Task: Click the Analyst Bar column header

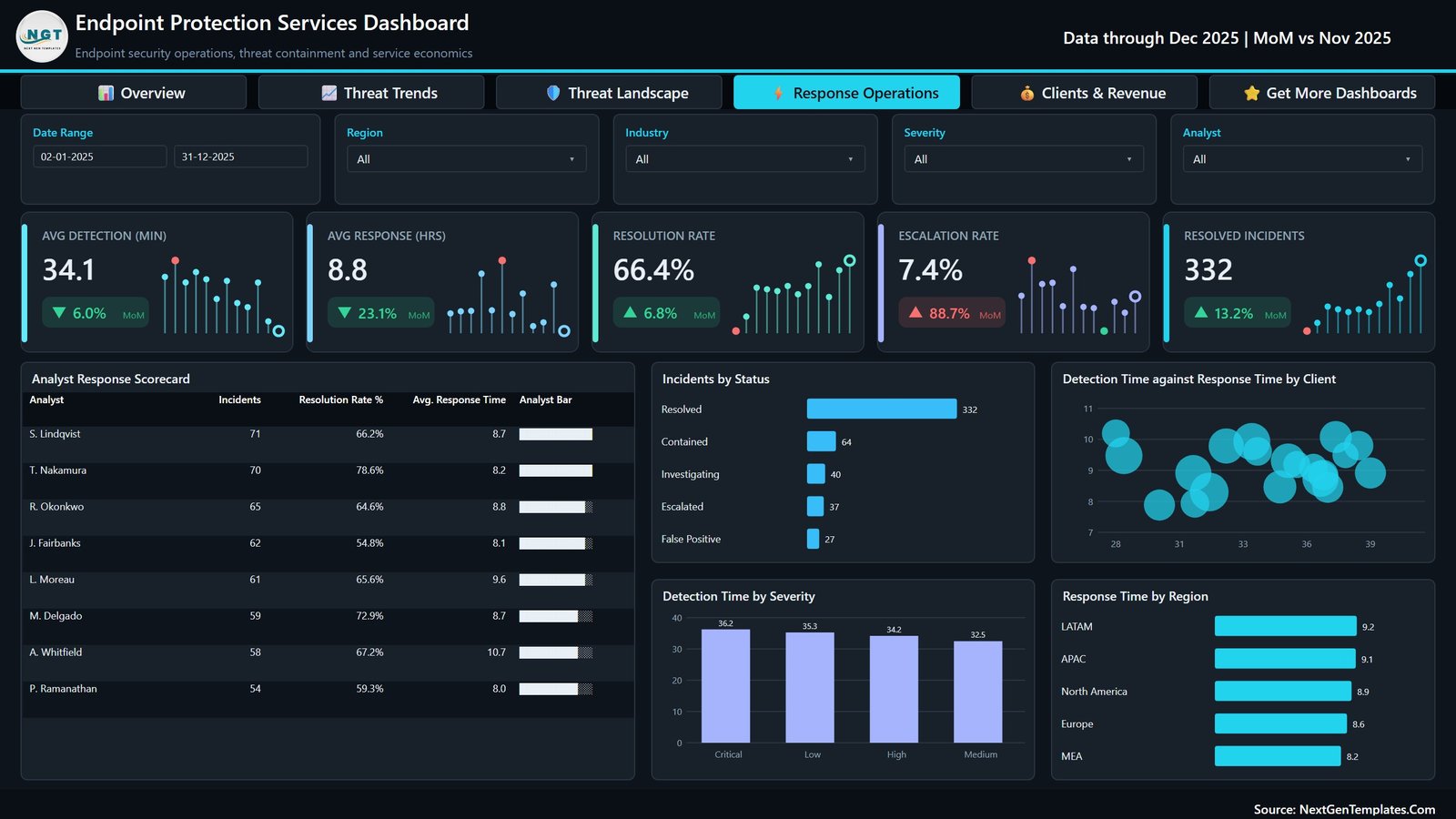Action: 546,399
